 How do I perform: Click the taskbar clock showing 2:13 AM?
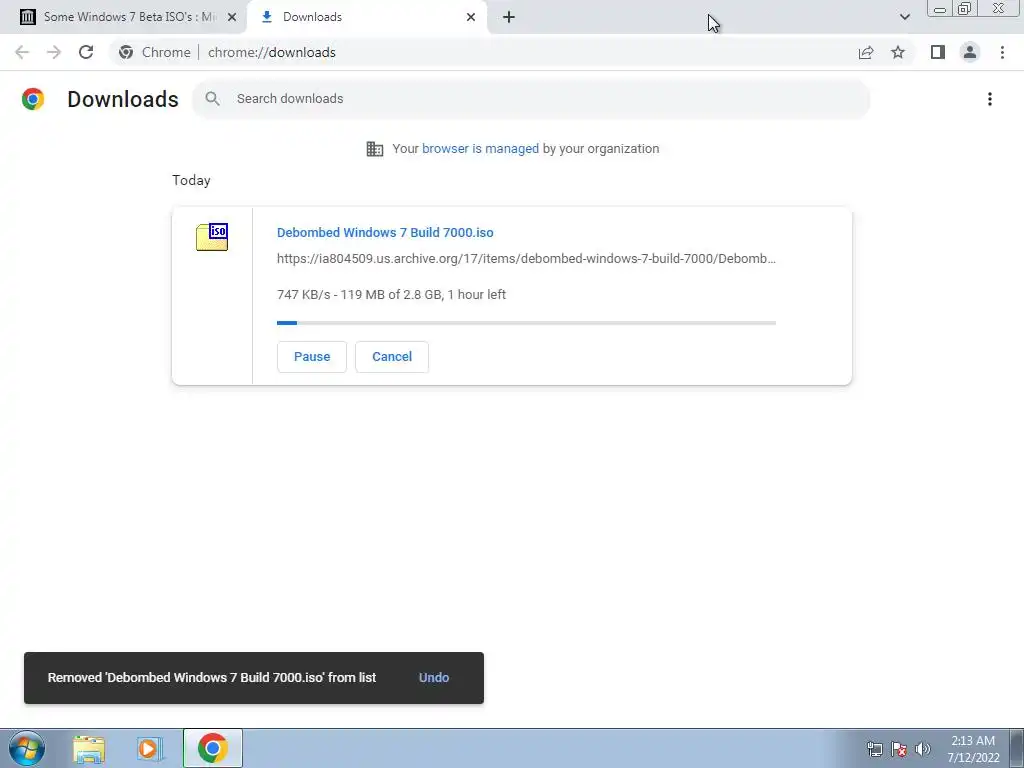(973, 749)
